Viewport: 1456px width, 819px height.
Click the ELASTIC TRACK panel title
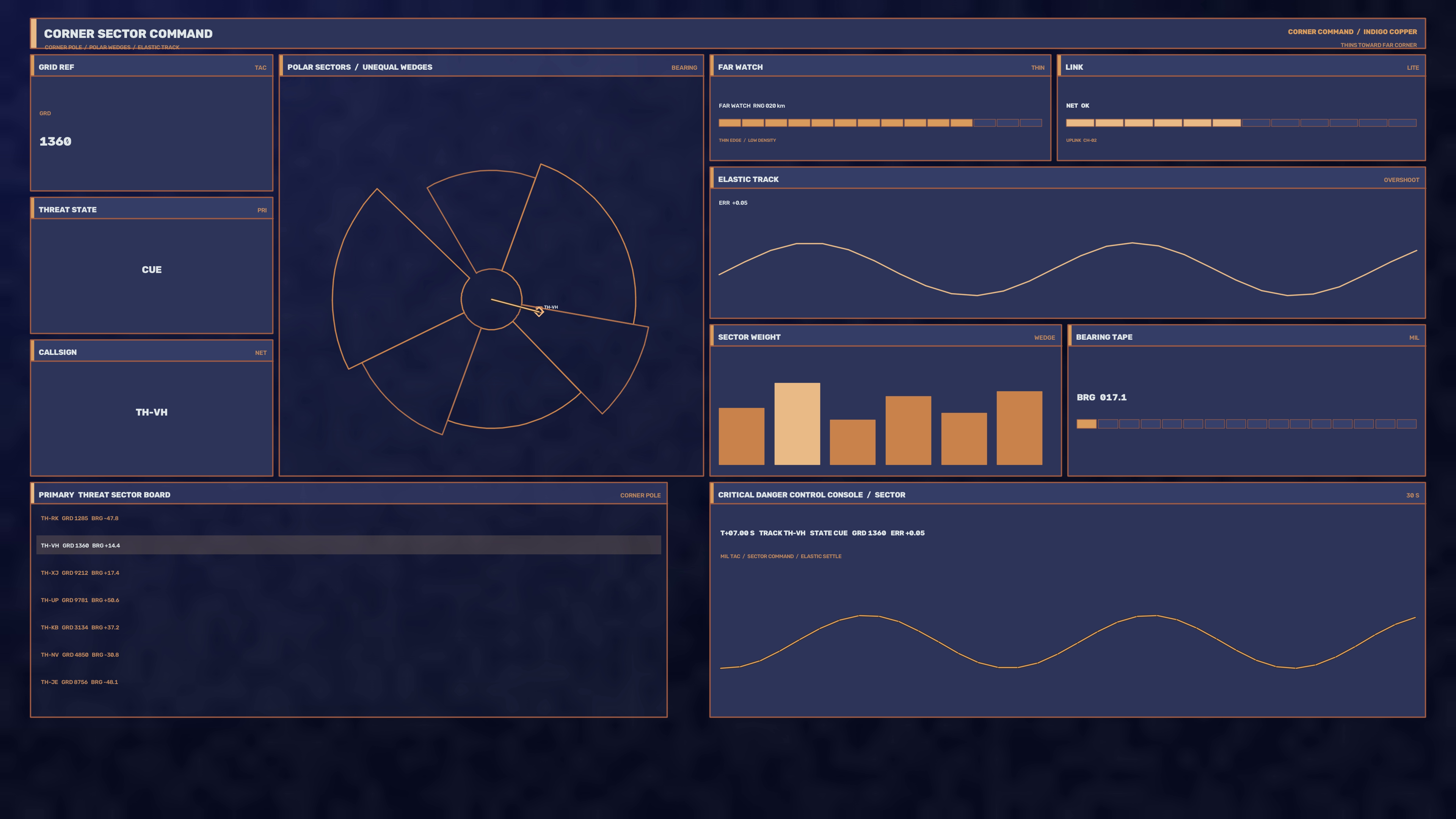pos(748,179)
